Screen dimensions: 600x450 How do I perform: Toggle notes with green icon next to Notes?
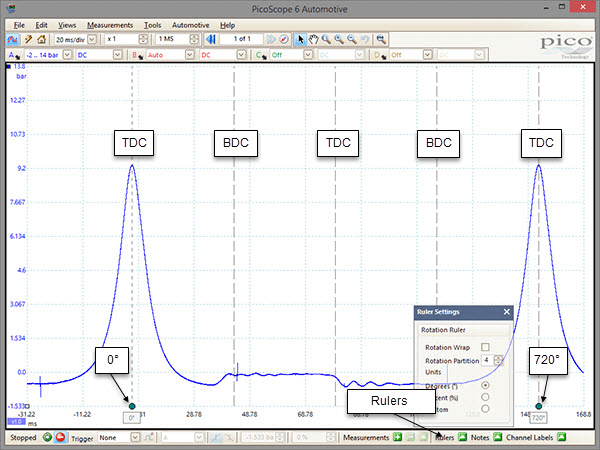point(497,437)
